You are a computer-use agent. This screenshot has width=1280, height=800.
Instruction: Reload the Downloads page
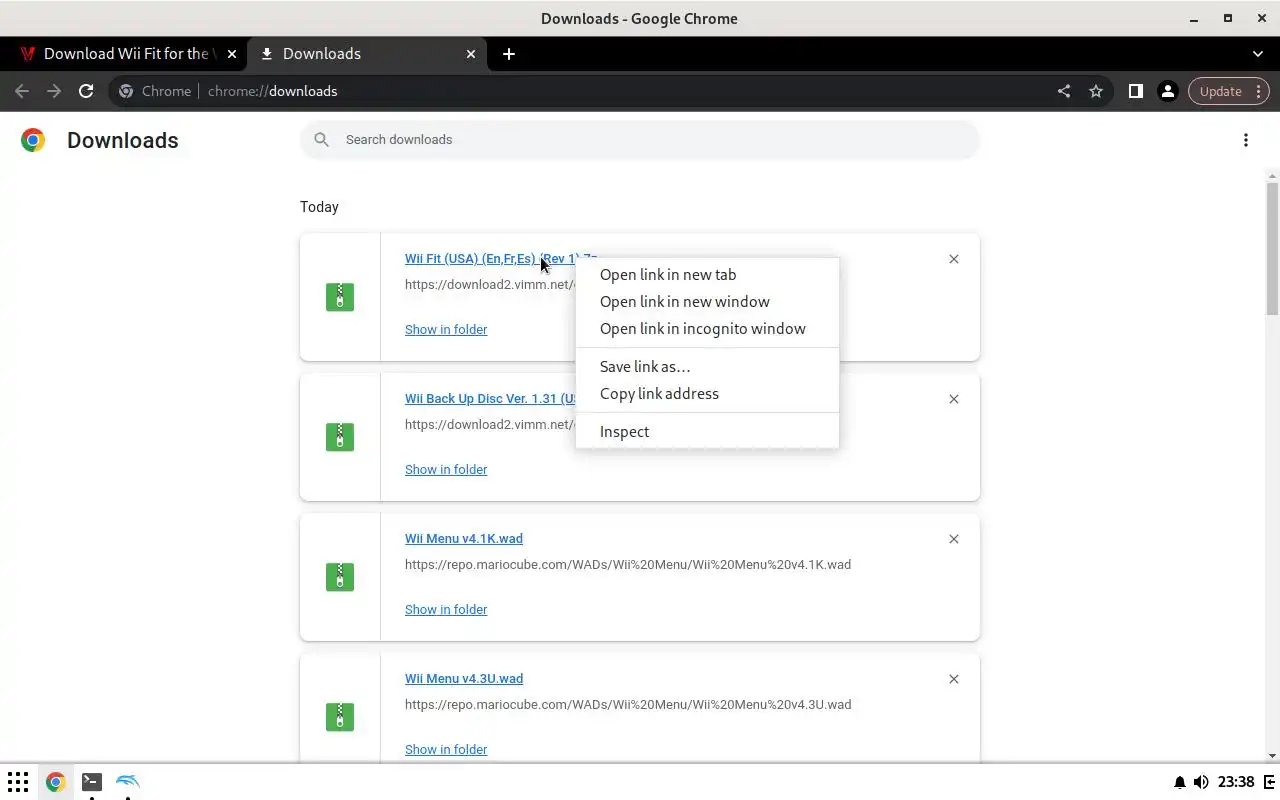(86, 91)
